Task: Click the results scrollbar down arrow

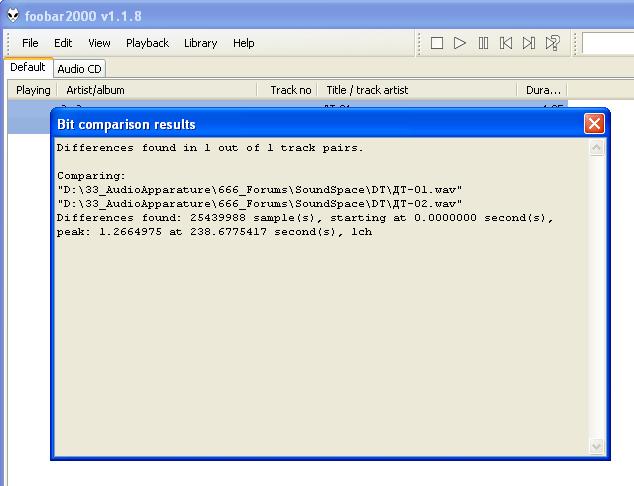Action: pyautogui.click(x=596, y=446)
